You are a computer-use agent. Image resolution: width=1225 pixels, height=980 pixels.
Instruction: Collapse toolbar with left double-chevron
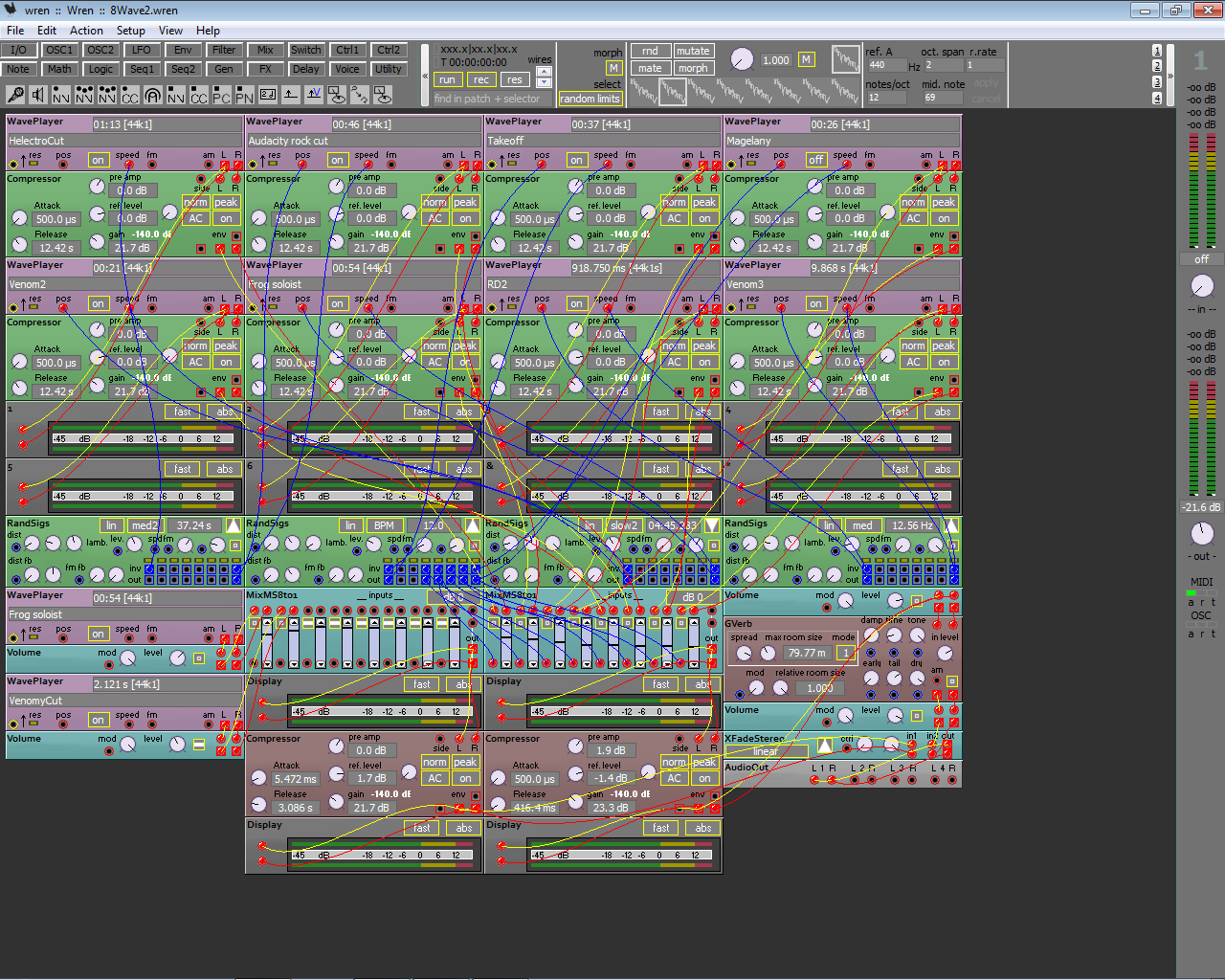[x=426, y=76]
